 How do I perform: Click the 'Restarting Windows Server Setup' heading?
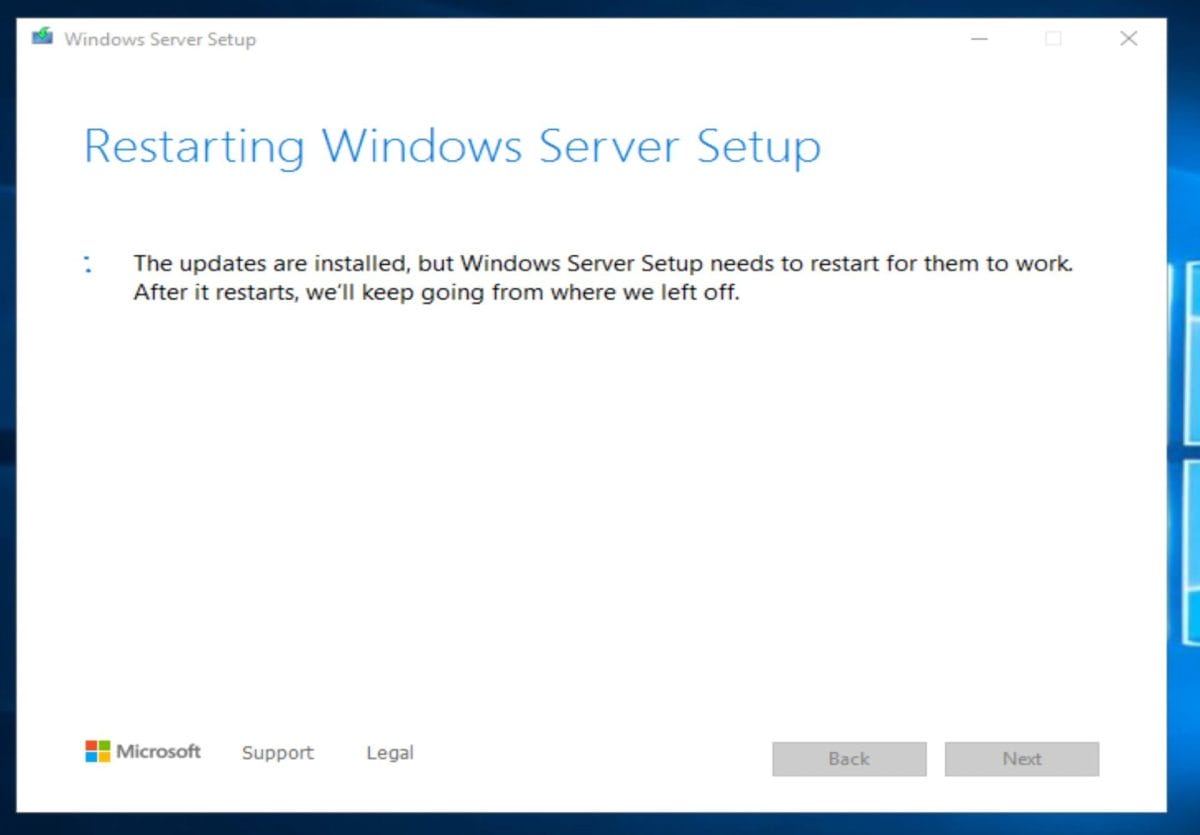click(453, 146)
